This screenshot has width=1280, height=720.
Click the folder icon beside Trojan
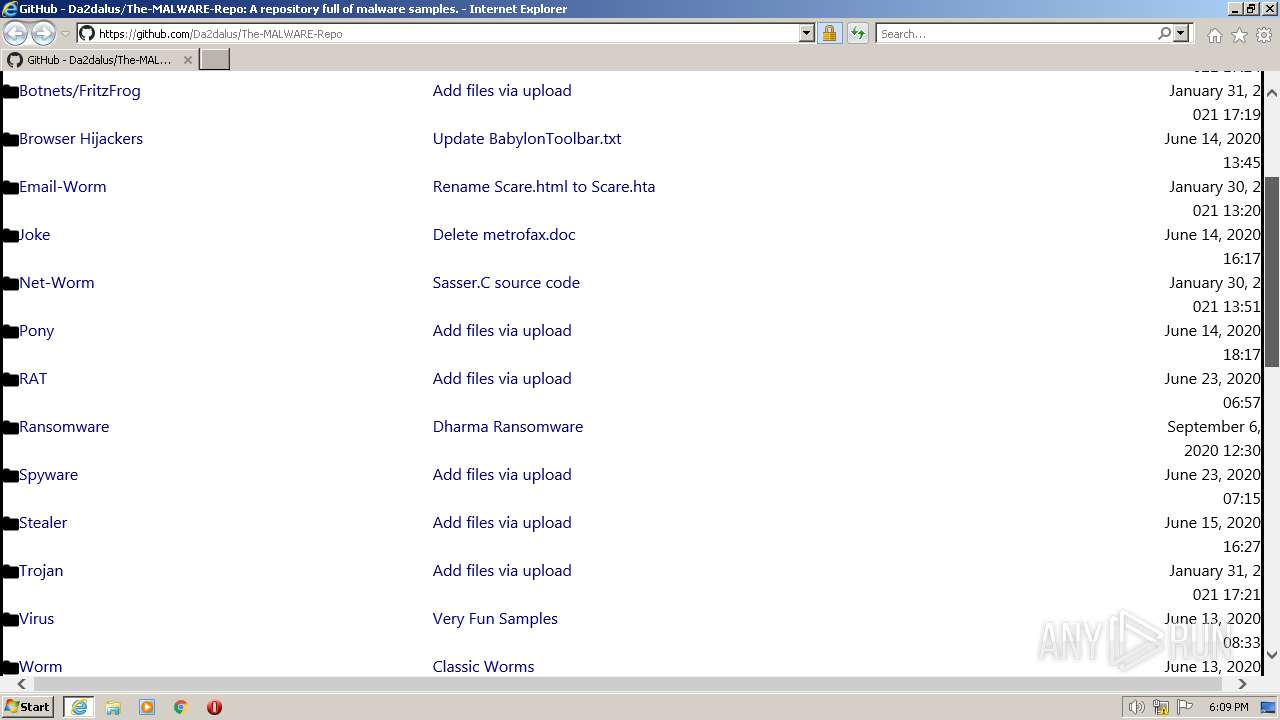click(10, 572)
